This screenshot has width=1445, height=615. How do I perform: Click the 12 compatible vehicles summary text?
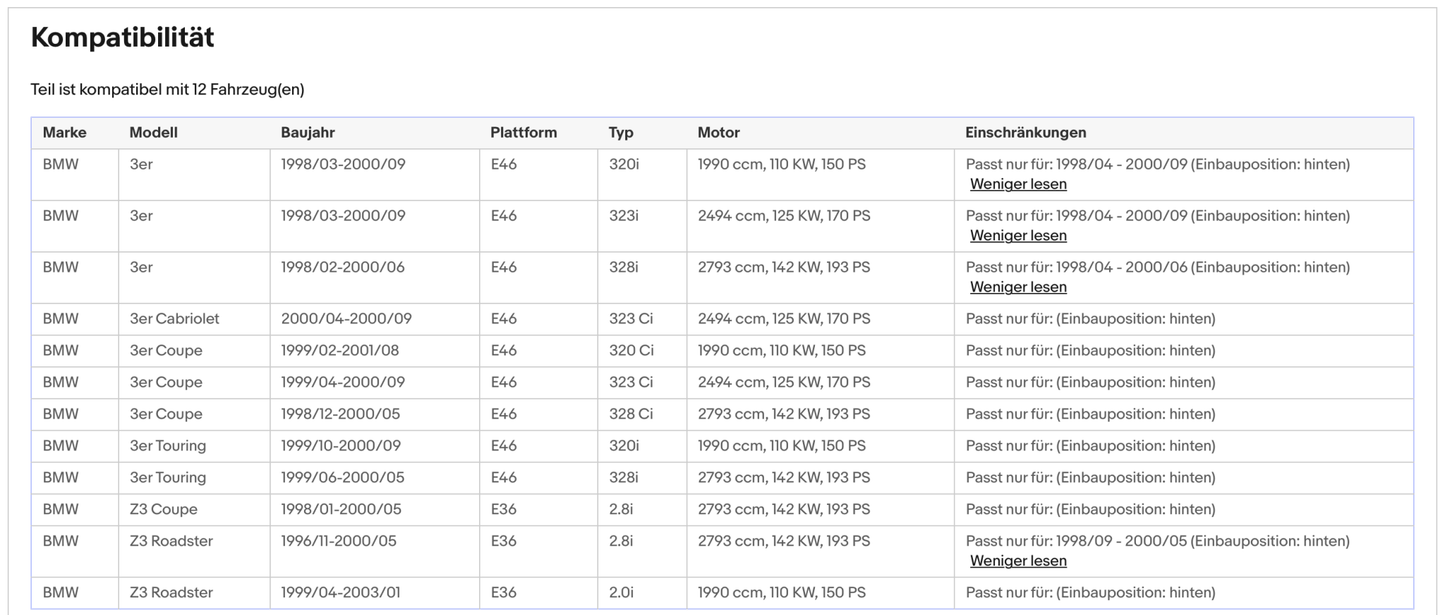pyautogui.click(x=167, y=90)
